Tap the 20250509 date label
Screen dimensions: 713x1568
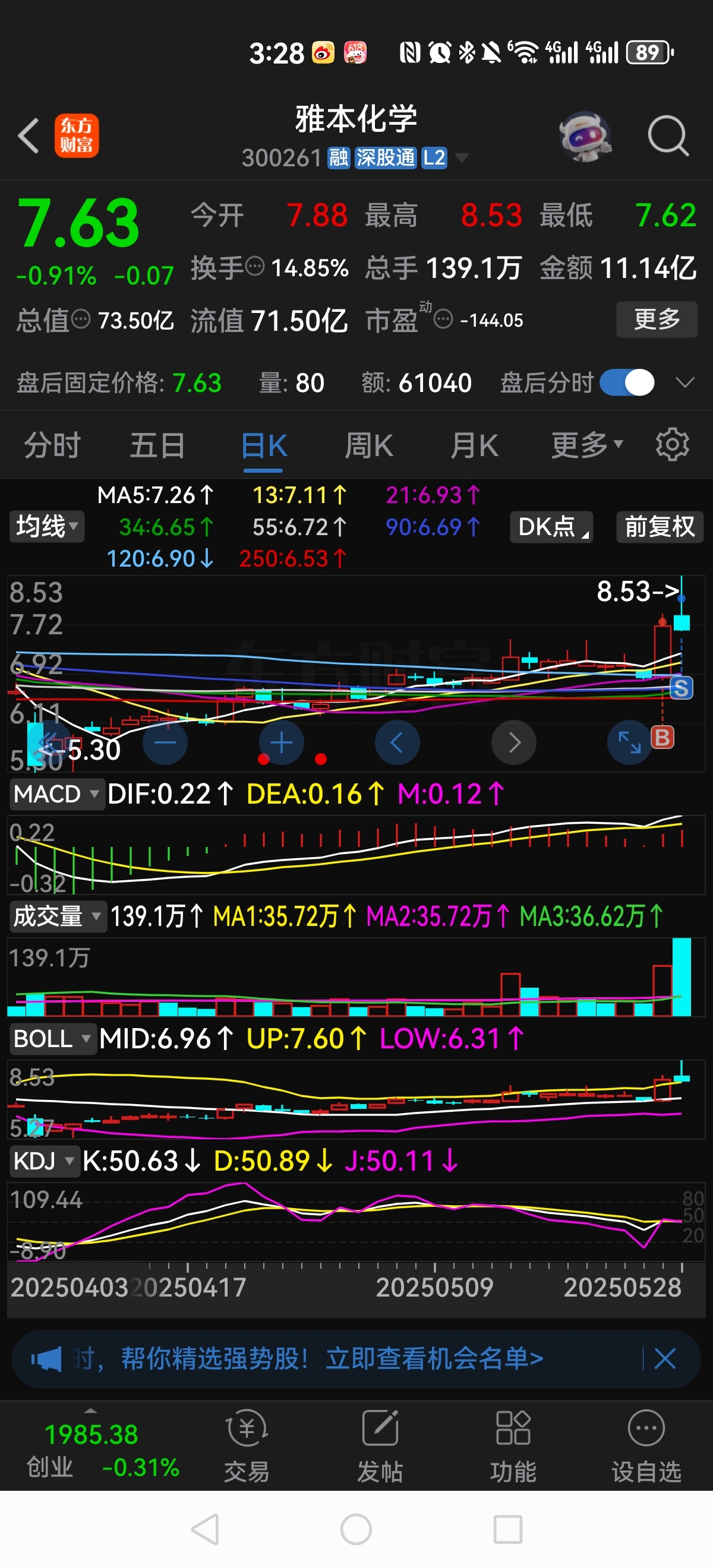434,1287
